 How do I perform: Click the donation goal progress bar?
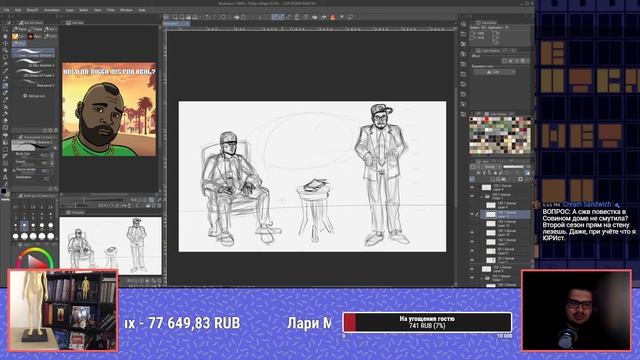tap(427, 322)
